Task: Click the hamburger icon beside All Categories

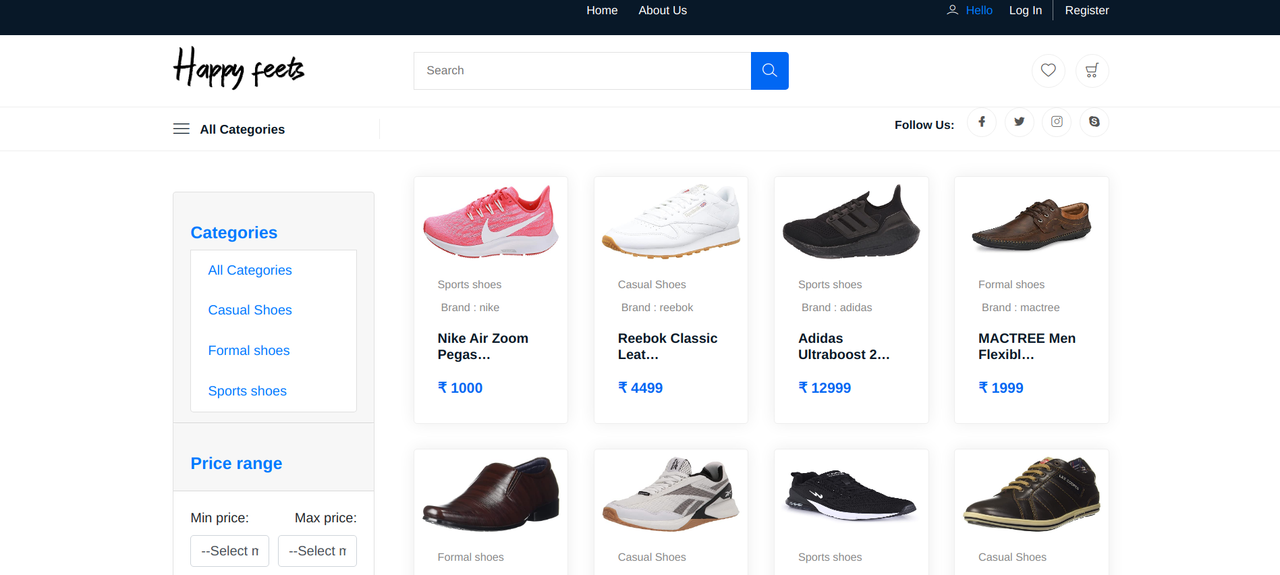Action: pyautogui.click(x=181, y=129)
